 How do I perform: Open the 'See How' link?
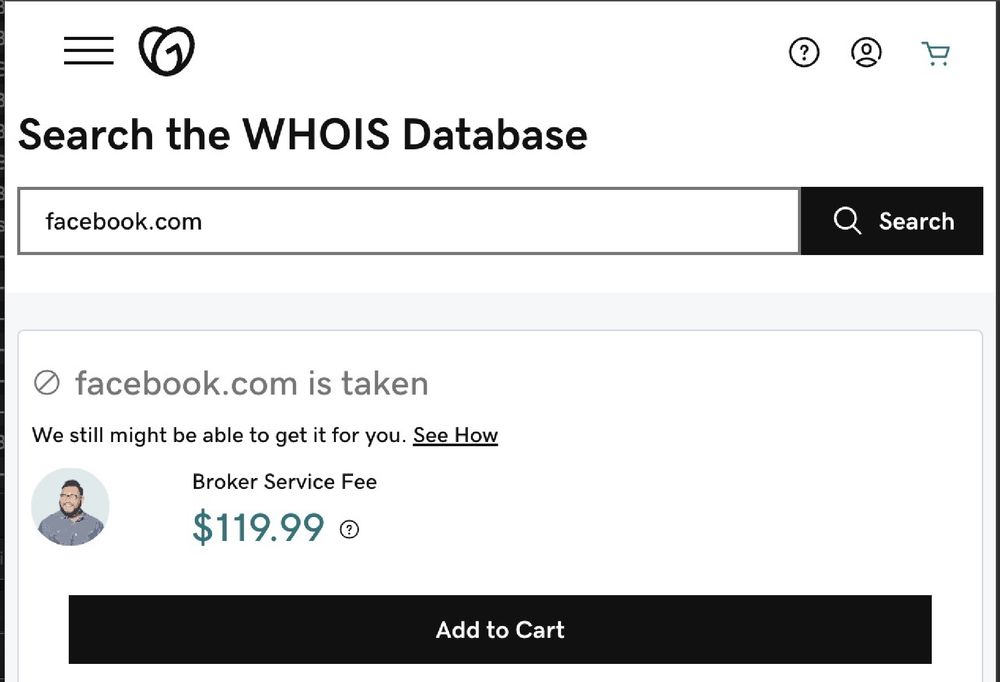click(455, 435)
